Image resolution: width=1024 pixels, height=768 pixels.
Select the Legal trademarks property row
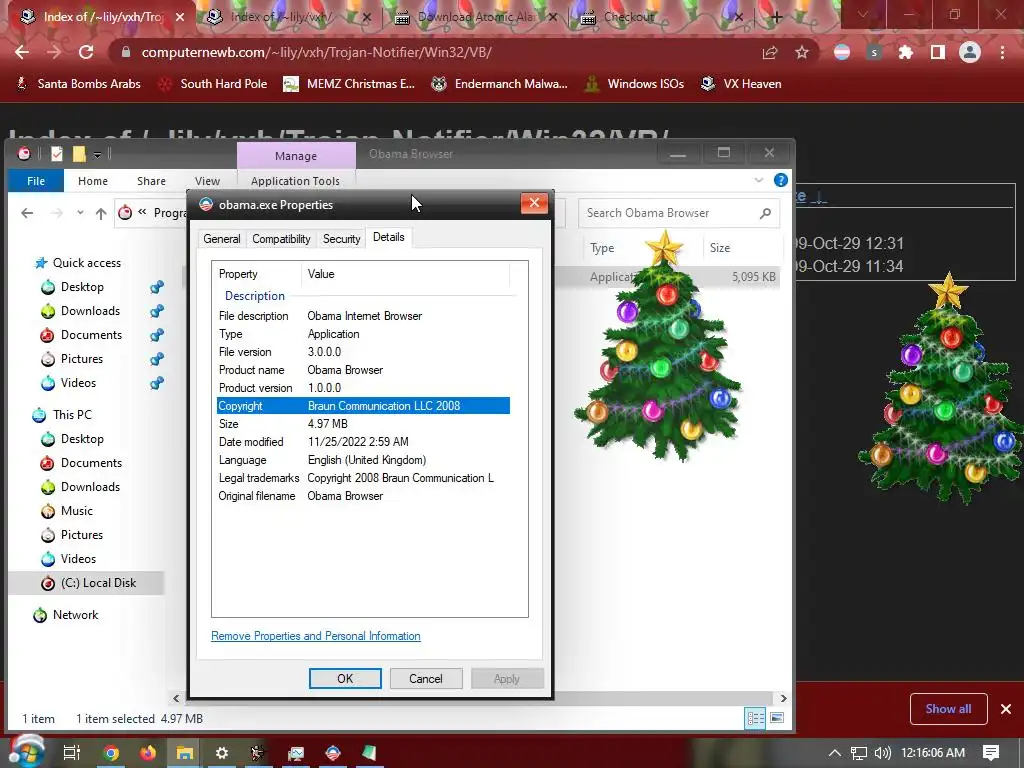pos(363,478)
